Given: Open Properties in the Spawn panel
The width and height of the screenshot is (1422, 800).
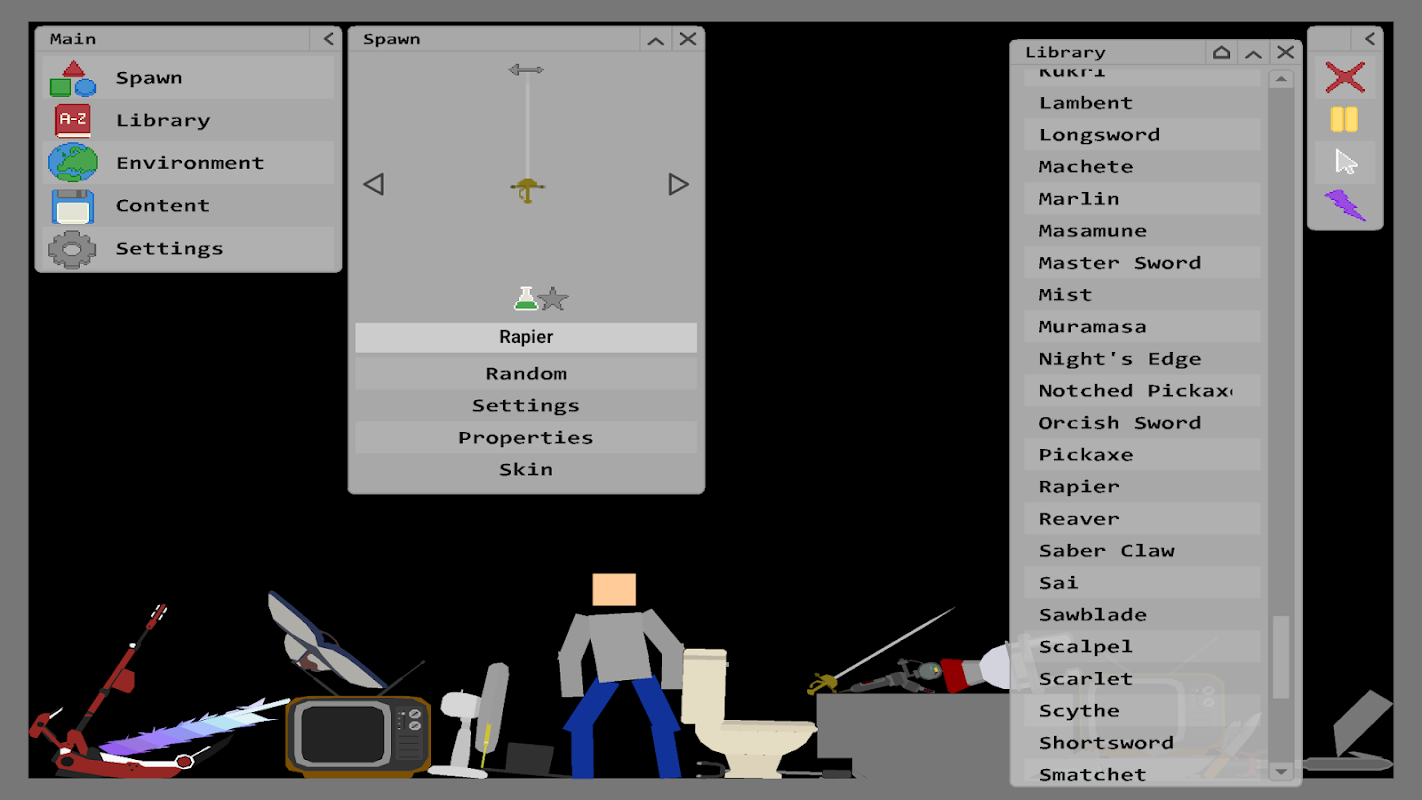Looking at the screenshot, I should 526,437.
